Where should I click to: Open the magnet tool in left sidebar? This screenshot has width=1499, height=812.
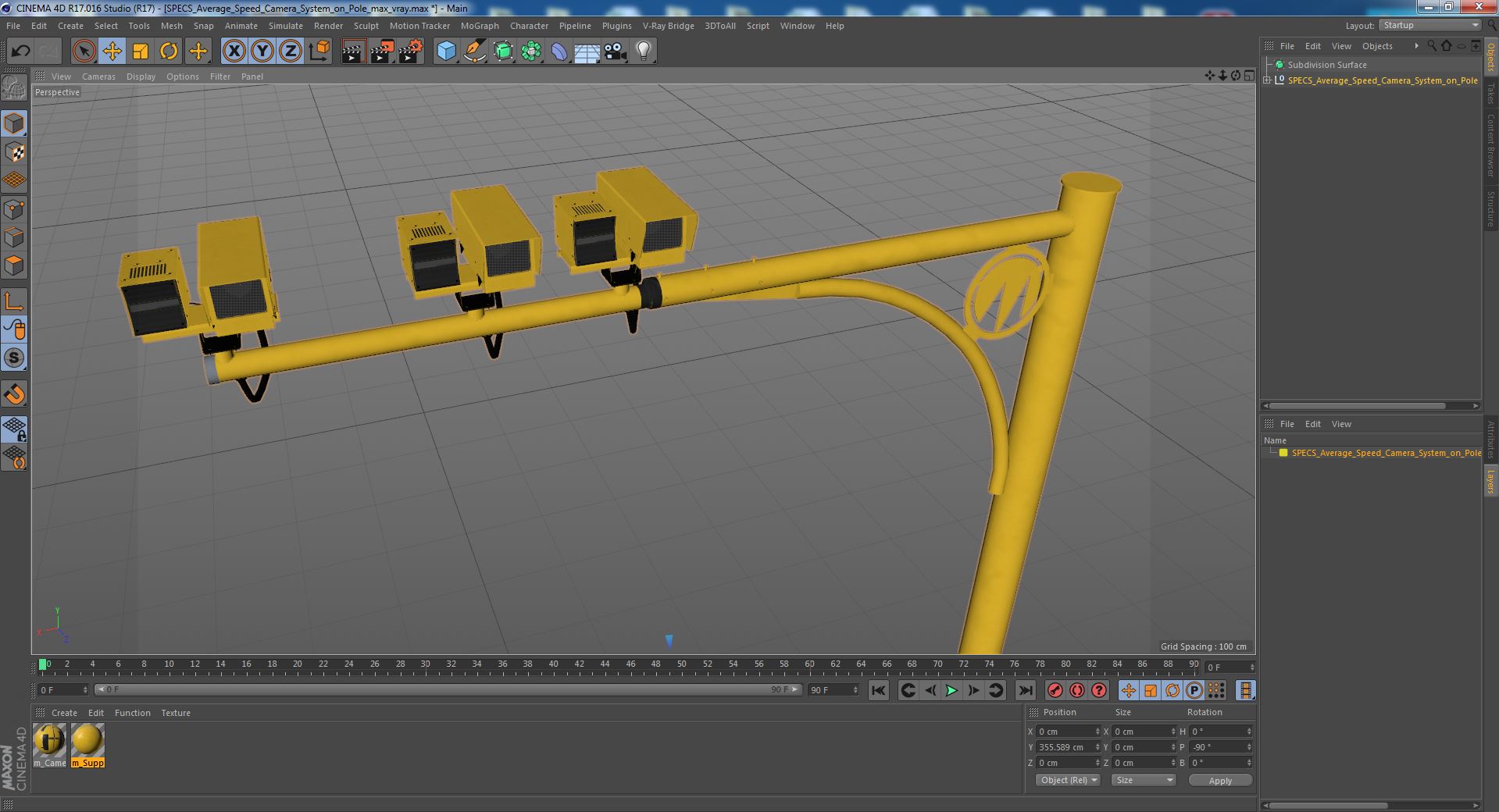(15, 394)
